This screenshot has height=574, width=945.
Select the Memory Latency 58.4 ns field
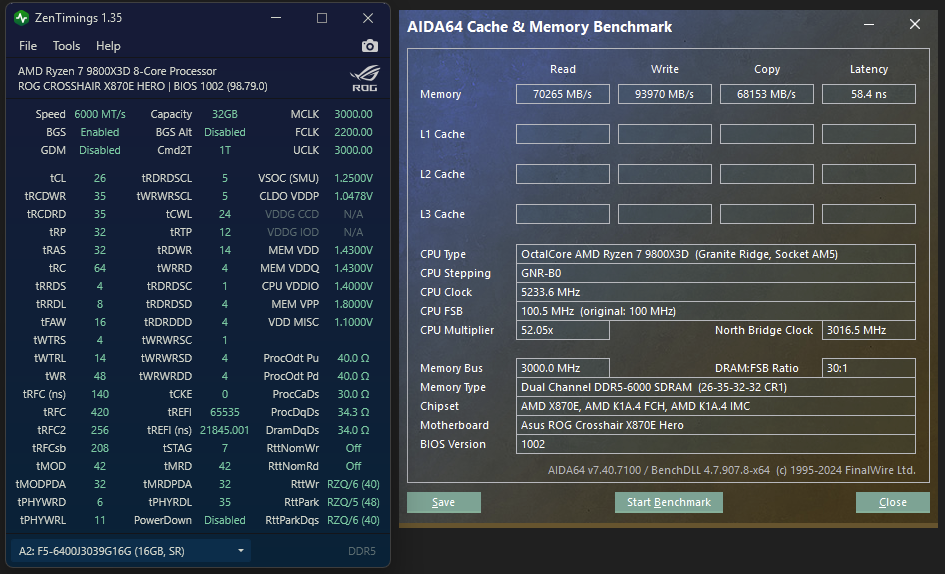[x=868, y=94]
